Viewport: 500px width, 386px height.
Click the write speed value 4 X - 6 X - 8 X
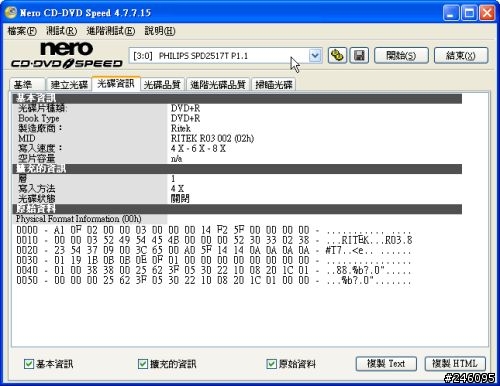[x=198, y=149]
